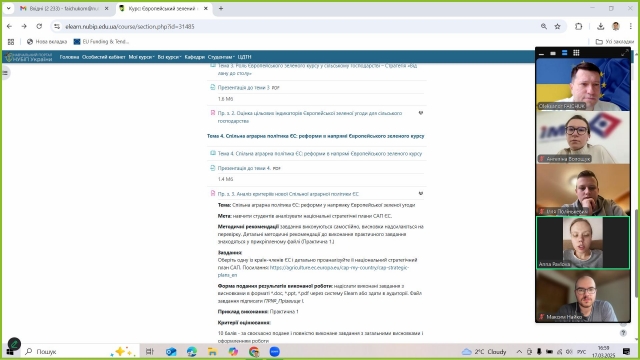Open the EU Funding & Tend... bookmark
Image resolution: width=640 pixels, height=360 pixels.
pyautogui.click(x=101, y=42)
